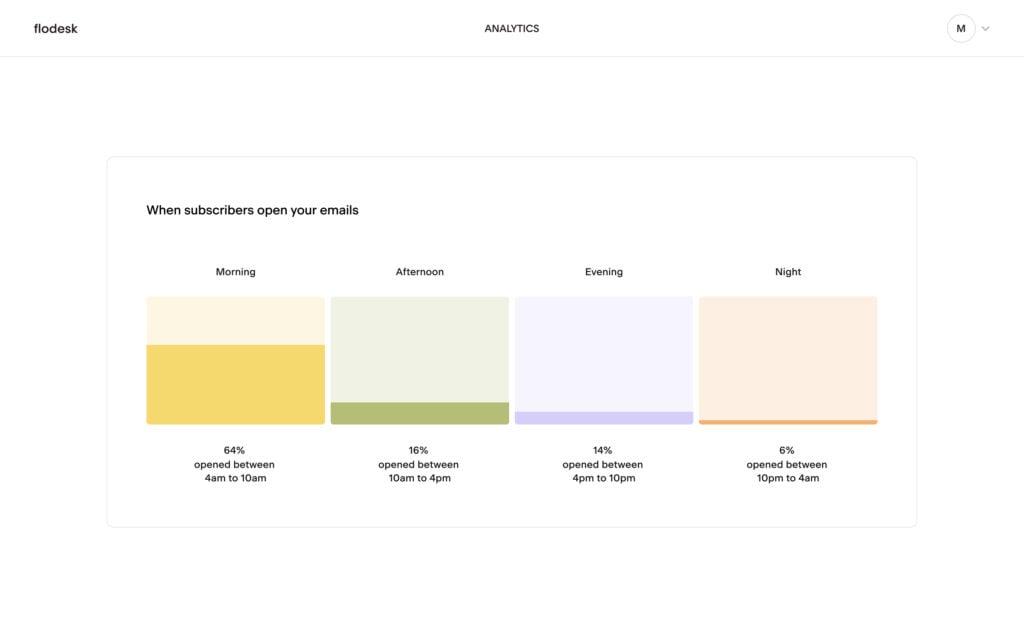Viewport: 1024px width, 640px height.
Task: Click the 4pm to 10pm time range text
Action: click(604, 477)
